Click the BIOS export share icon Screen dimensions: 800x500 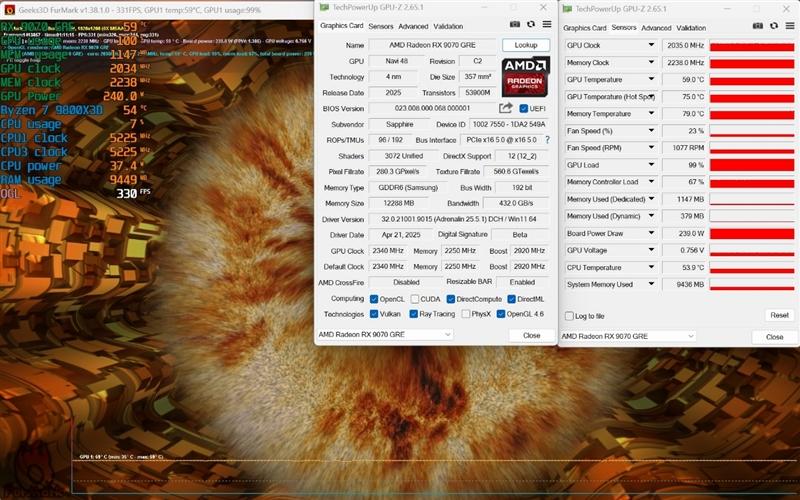pos(506,108)
